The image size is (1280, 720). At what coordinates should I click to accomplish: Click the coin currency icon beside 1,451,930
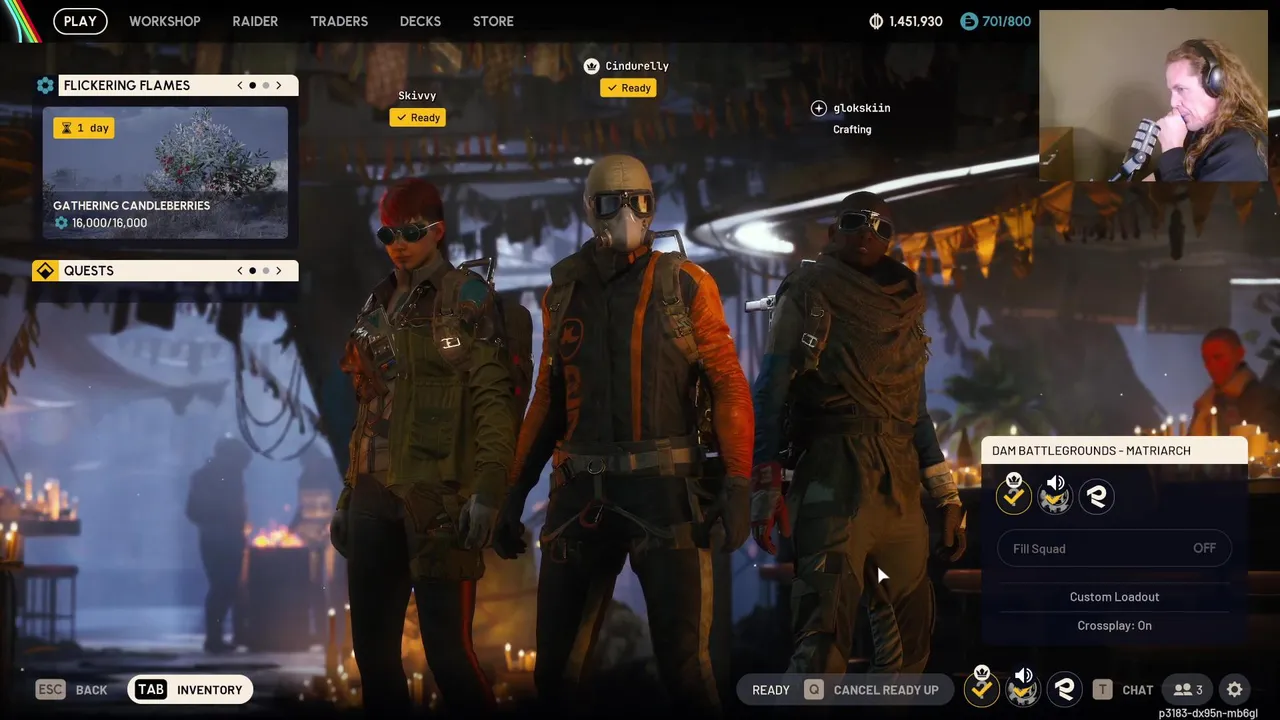tap(877, 21)
